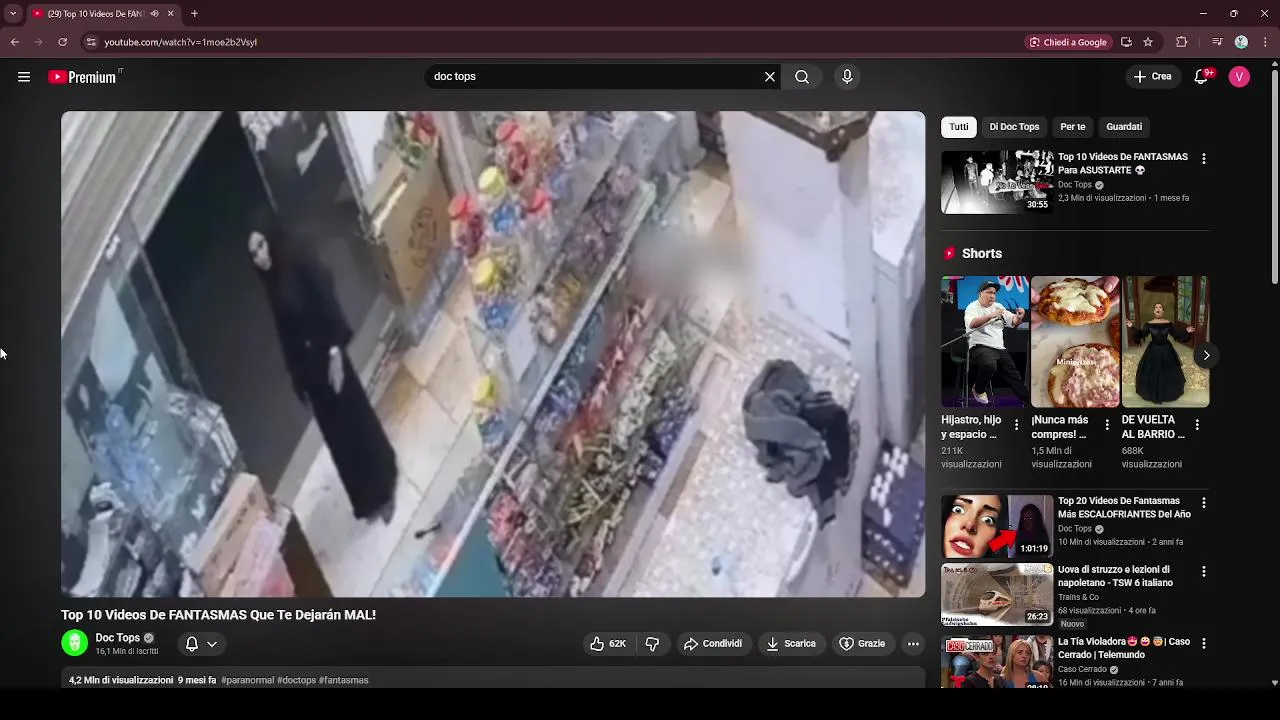Open subscription notification bell dropdown
The width and height of the screenshot is (1280, 720).
(x=201, y=644)
